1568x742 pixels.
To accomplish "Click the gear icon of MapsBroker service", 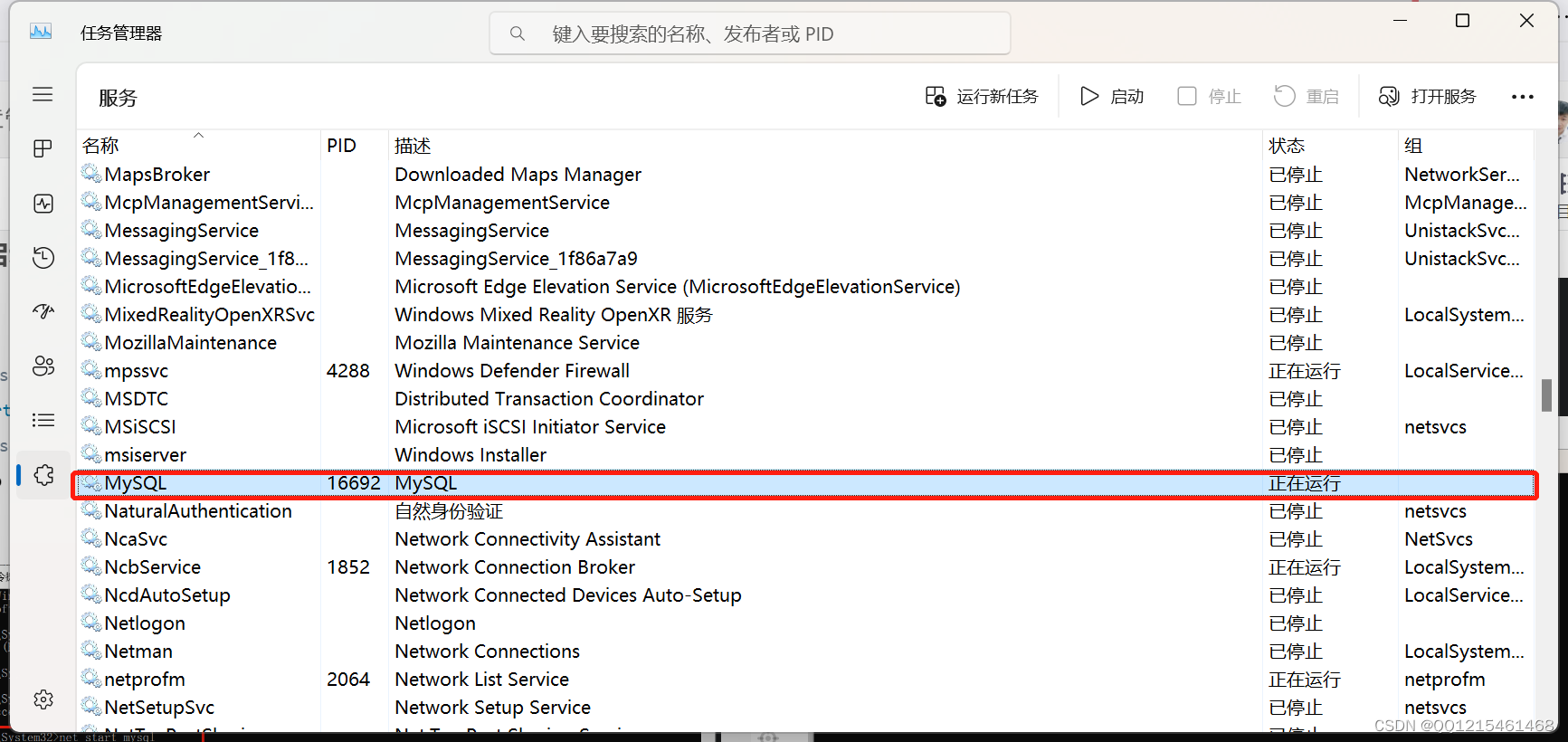I will [x=90, y=173].
